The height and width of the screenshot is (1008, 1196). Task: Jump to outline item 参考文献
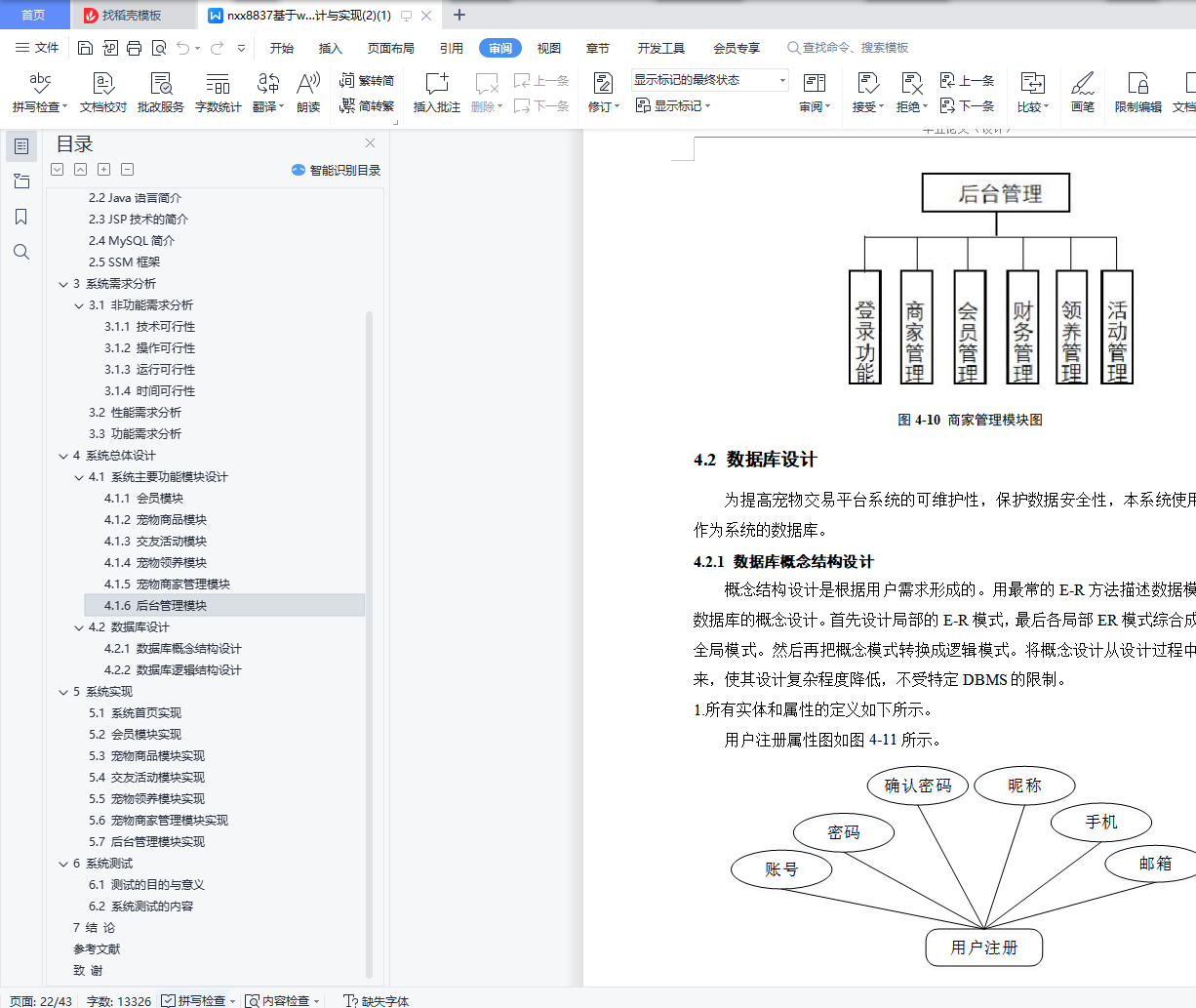click(x=97, y=949)
